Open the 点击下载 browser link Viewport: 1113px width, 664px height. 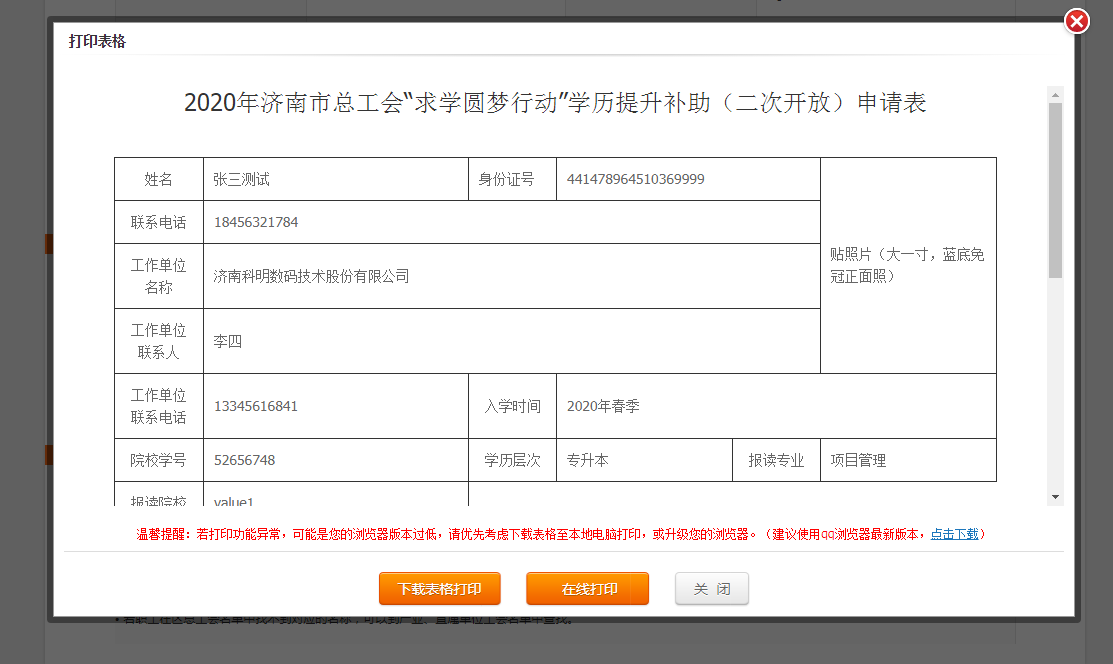point(954,534)
